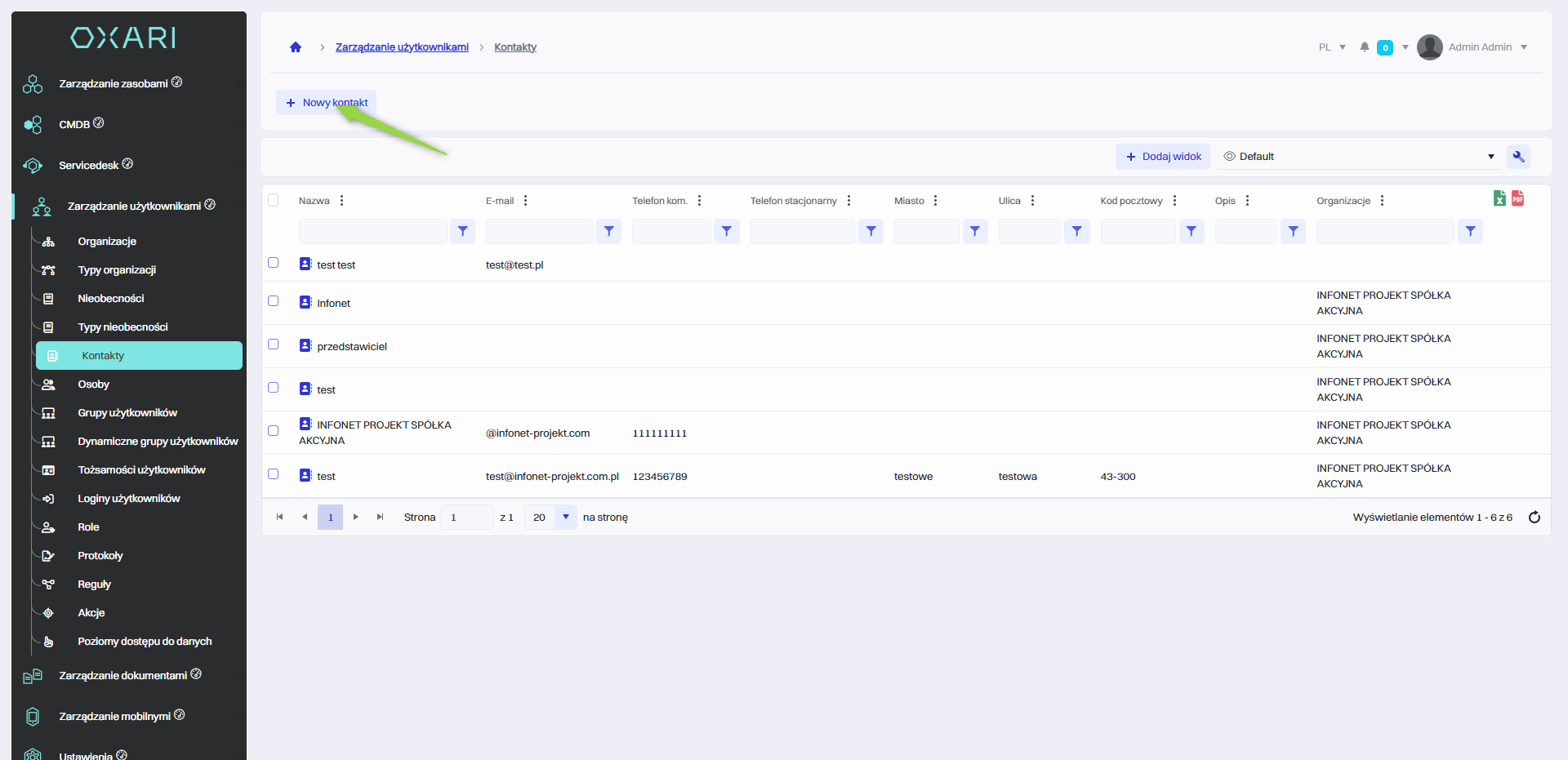Tick the checkbox for the Infonet row
Screen dimensions: 1568x760
(274, 301)
